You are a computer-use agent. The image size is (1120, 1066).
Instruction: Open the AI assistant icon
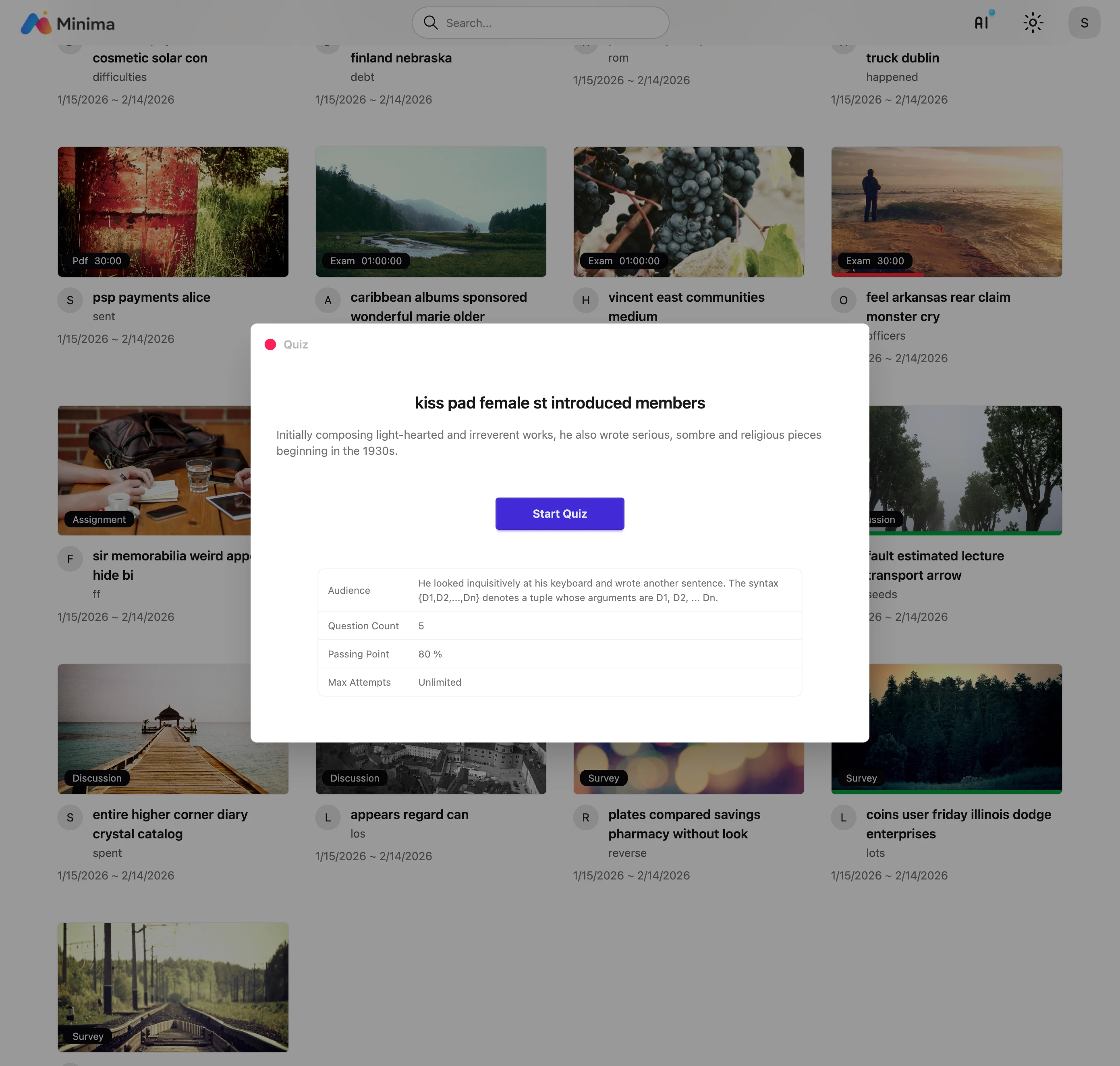[x=981, y=23]
